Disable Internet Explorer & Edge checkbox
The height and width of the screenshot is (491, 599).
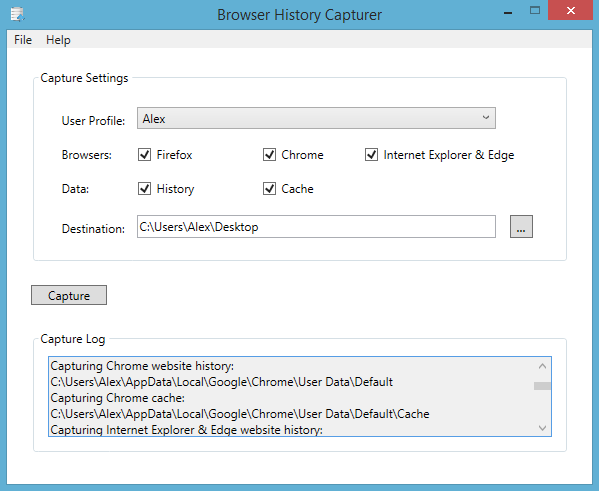pyautogui.click(x=371, y=155)
